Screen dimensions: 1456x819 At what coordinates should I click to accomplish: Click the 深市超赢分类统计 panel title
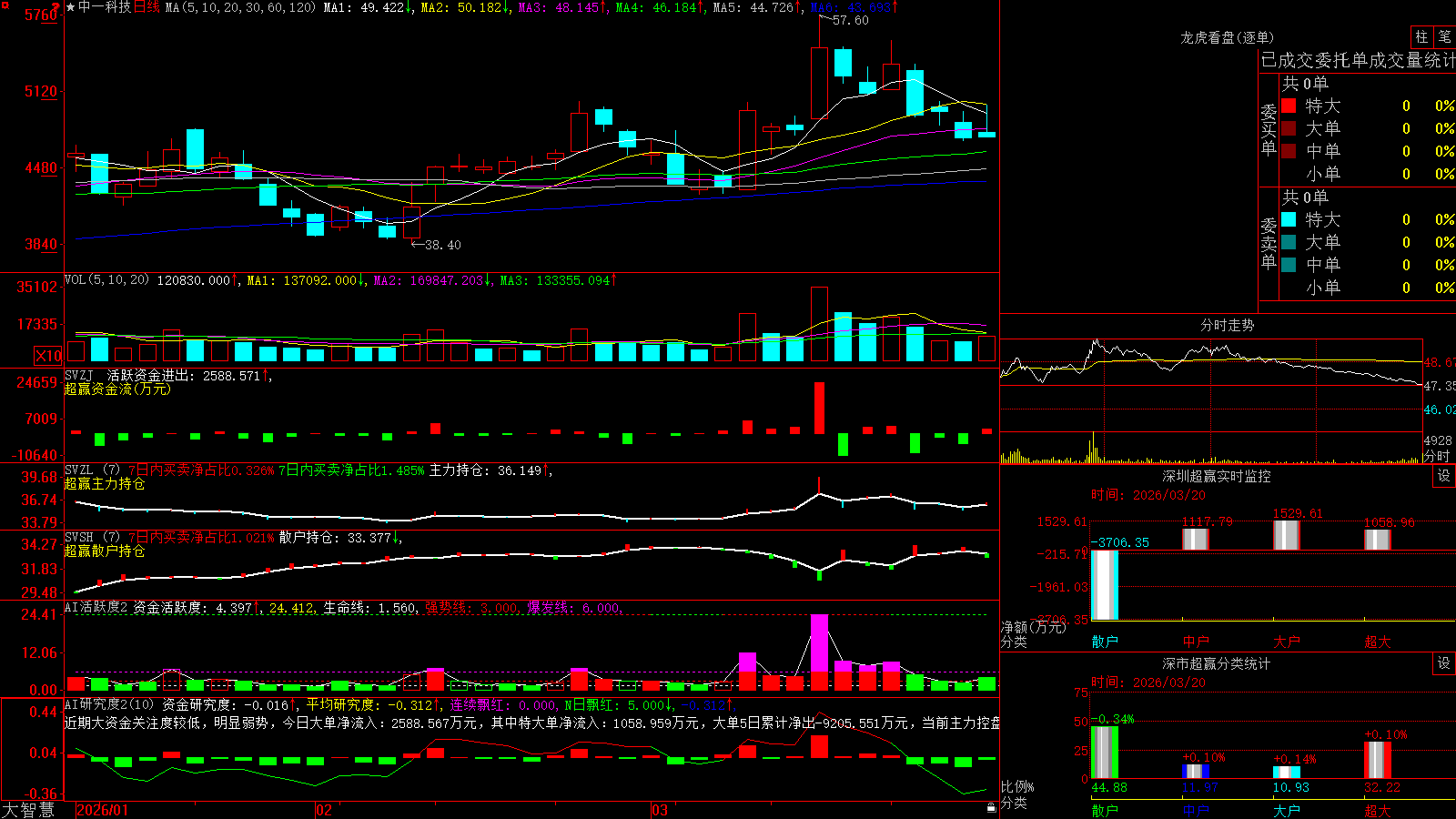click(1217, 663)
